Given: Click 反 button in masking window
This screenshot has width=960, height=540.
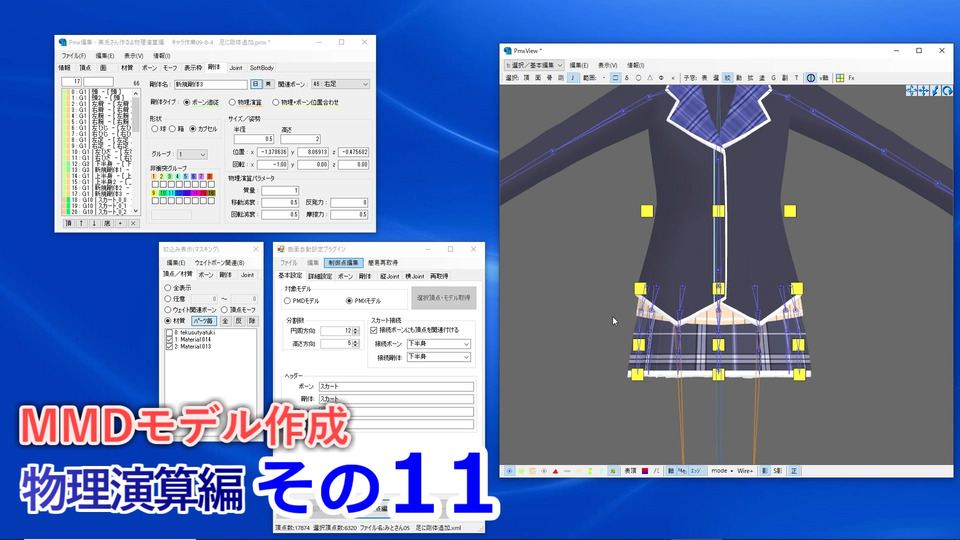Looking at the screenshot, I should point(239,321).
